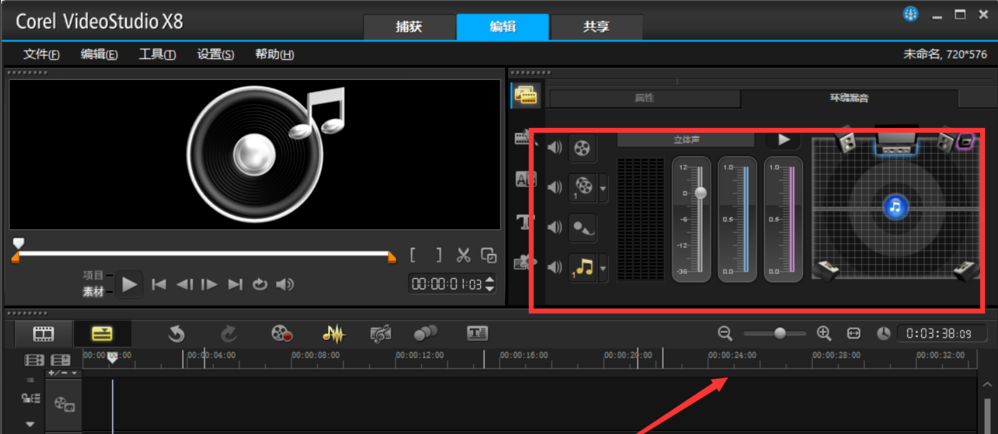The width and height of the screenshot is (998, 434).
Task: Open the Subtitle Editor toolbar icon
Action: (x=477, y=333)
